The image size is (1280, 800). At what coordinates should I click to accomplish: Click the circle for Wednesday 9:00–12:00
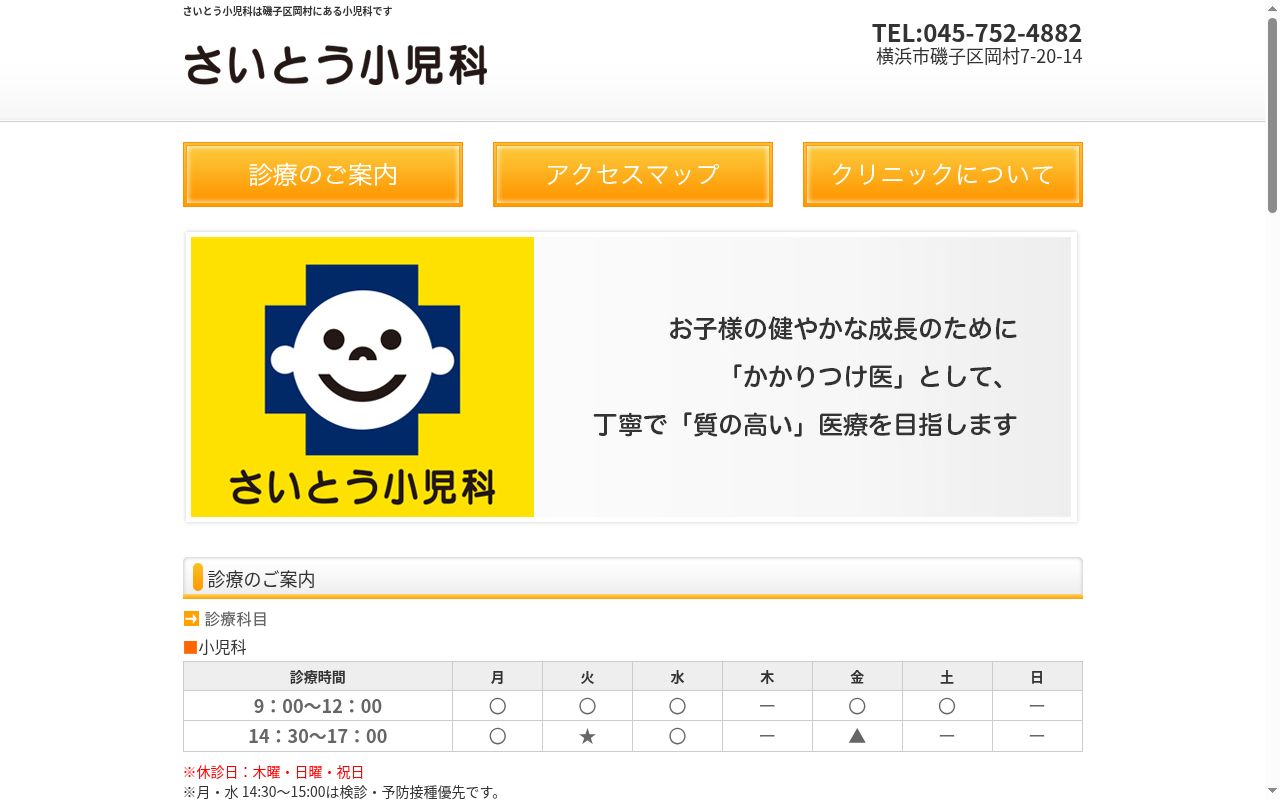point(677,706)
